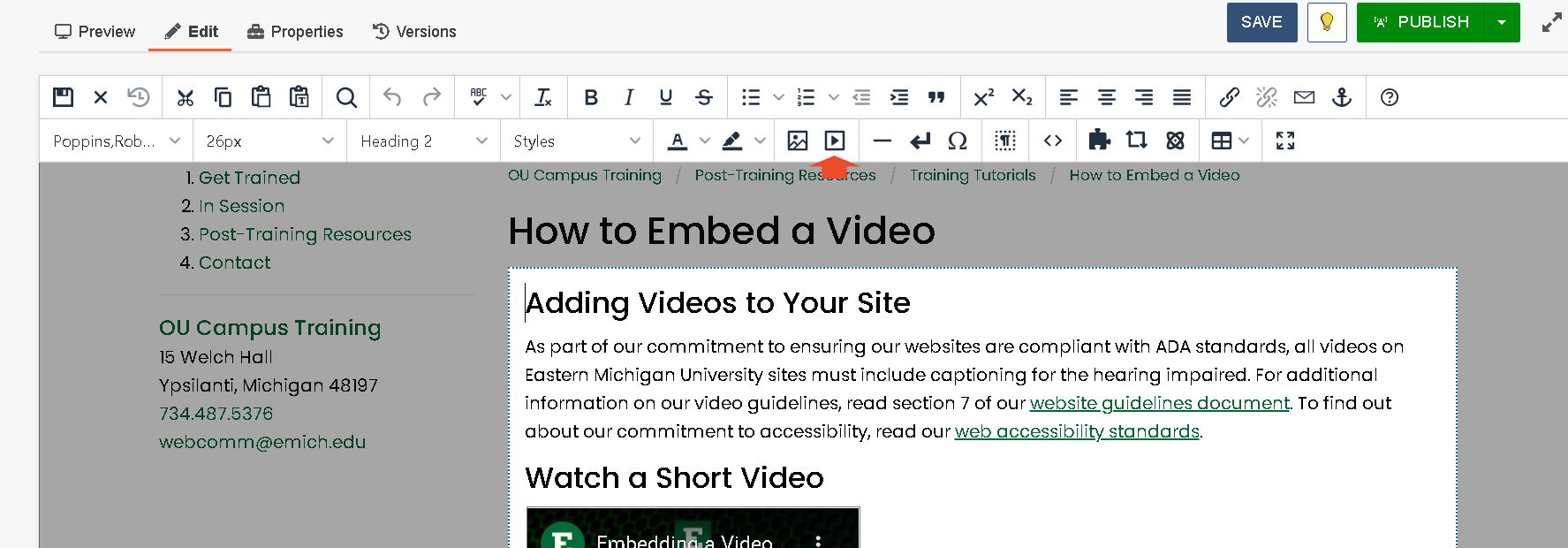Expand the highlight color picker arrow
1568x548 pixels.
760,141
